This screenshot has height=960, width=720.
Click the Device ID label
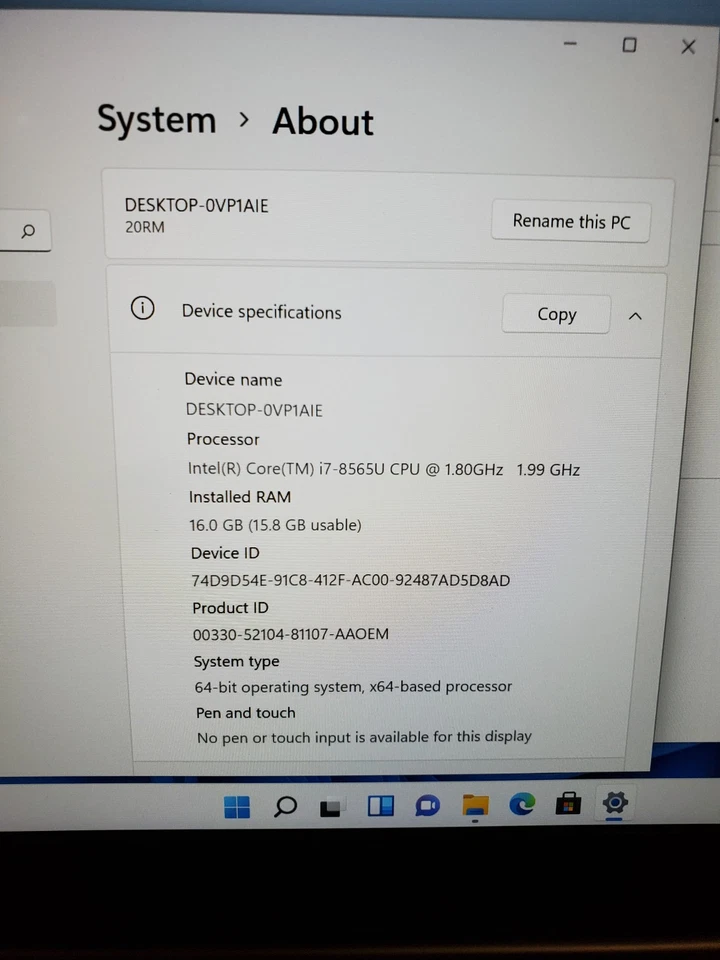pos(225,553)
